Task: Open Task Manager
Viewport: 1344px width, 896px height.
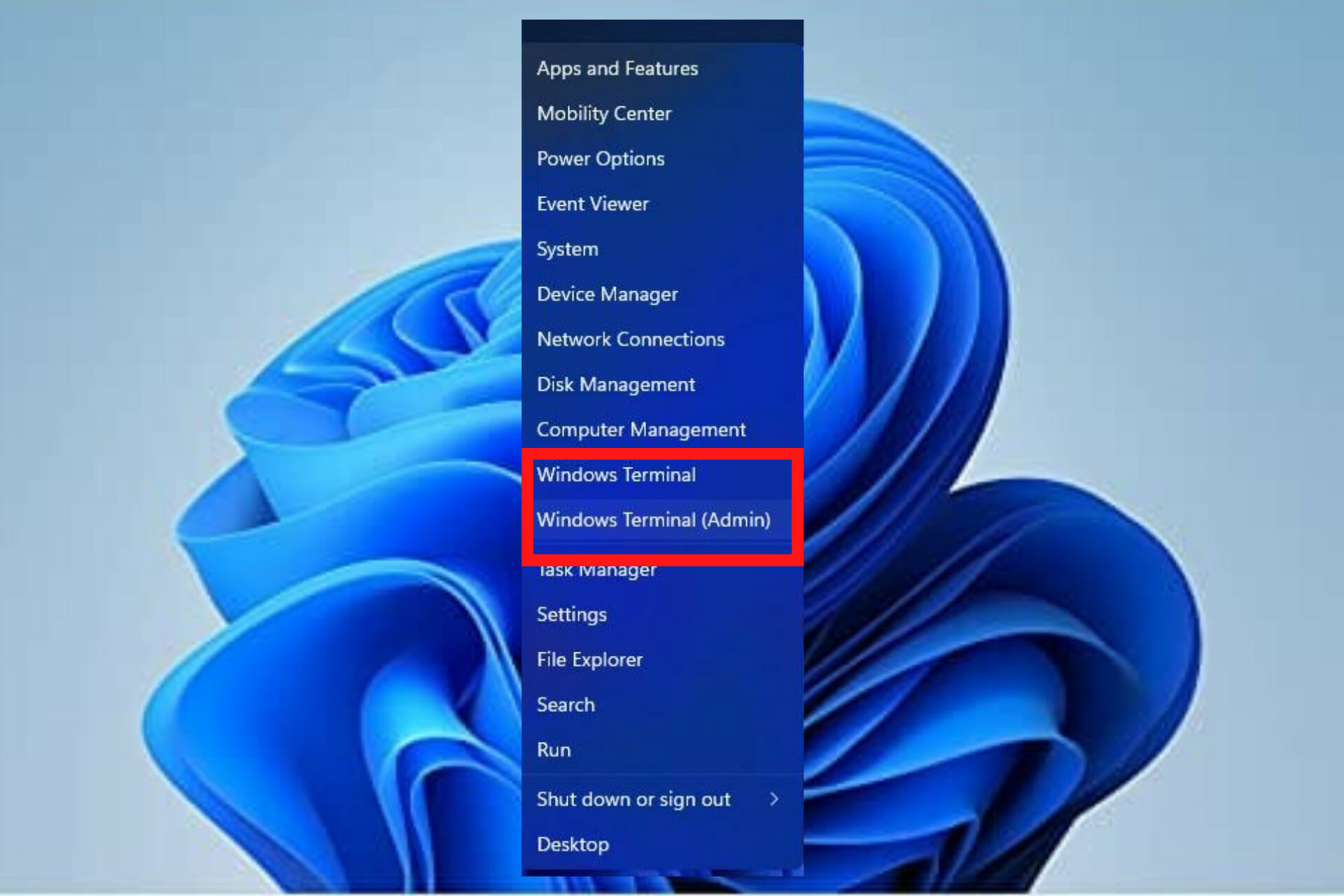Action: (x=662, y=570)
